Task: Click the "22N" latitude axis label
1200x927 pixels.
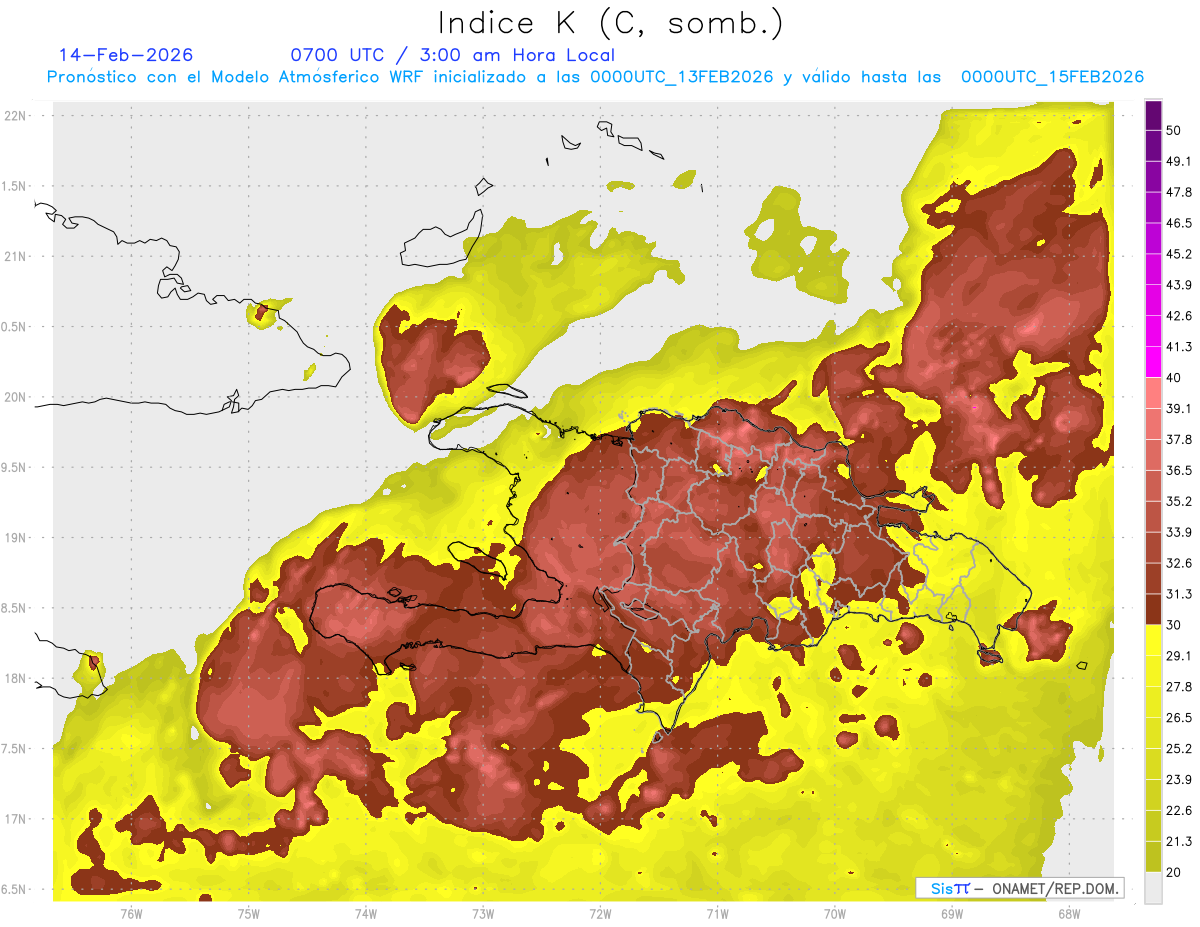Action: point(17,116)
